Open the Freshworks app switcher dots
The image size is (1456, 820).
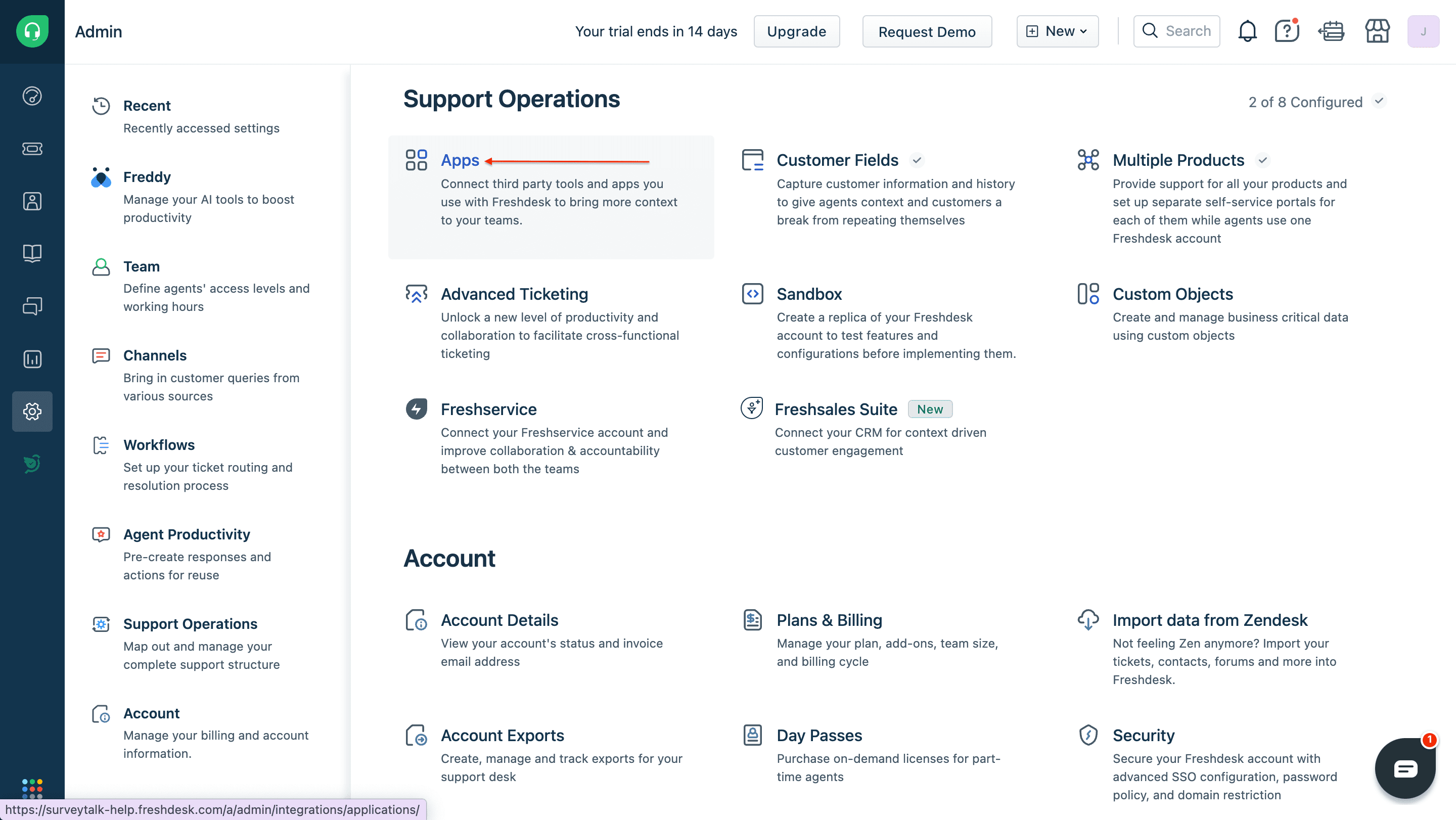tap(32, 787)
